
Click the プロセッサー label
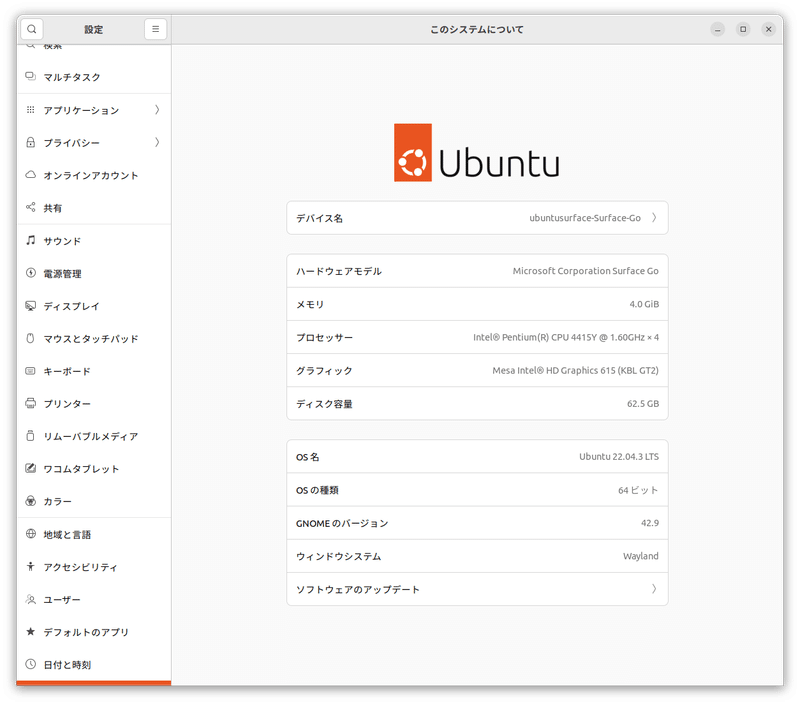[x=324, y=338]
